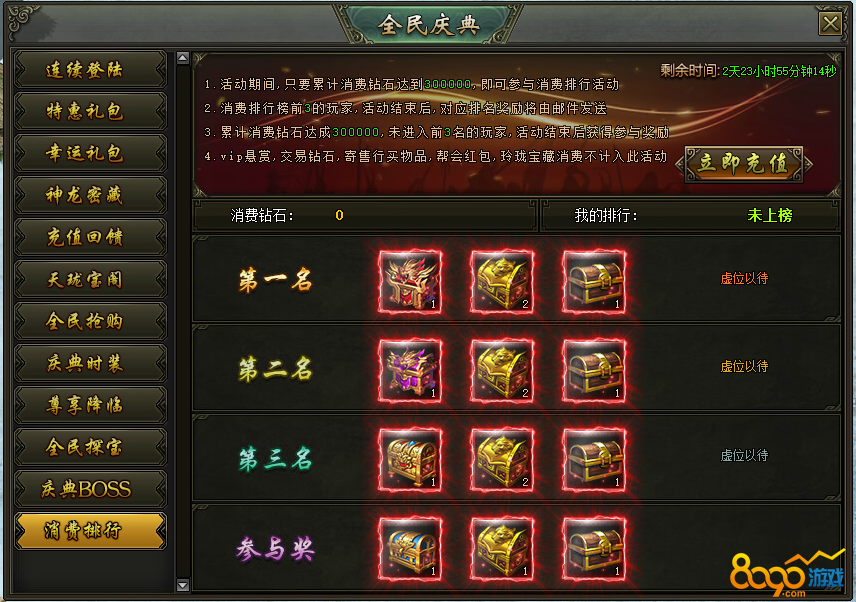Close the 全民庆典 window
Viewport: 856px width, 602px height.
click(830, 24)
